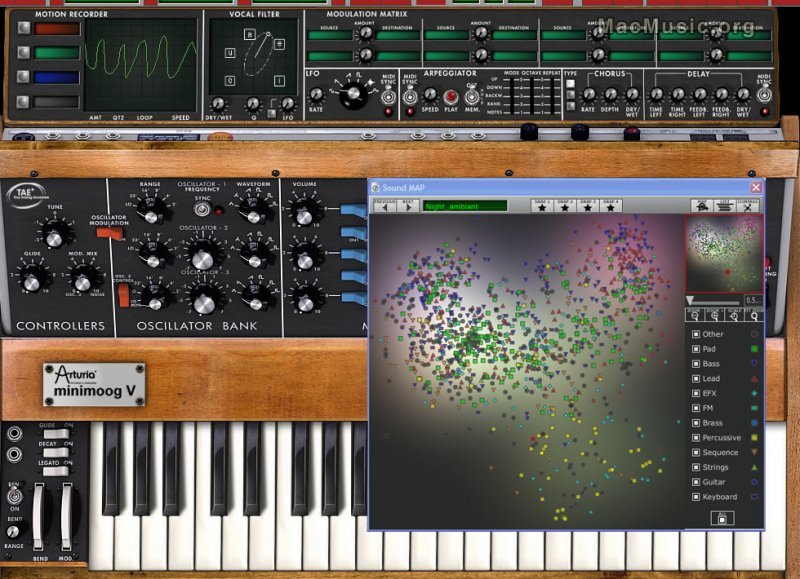The height and width of the screenshot is (579, 800).
Task: Enable Oscillator 1 Sync button
Action: tap(202, 209)
